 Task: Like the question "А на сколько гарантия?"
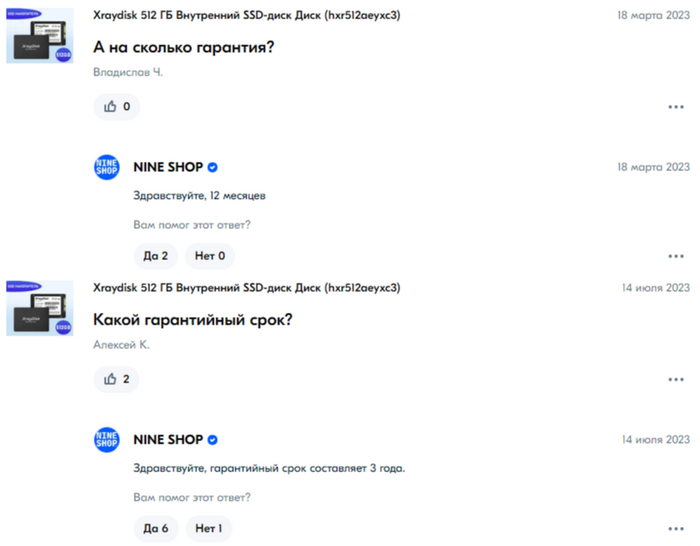[x=116, y=106]
